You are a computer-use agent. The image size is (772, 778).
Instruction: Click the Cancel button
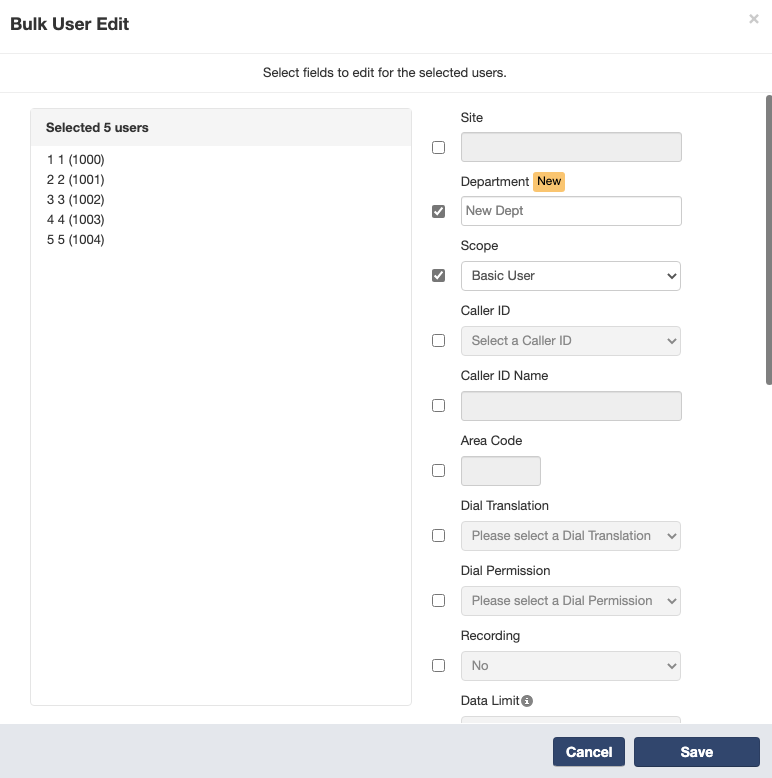[x=589, y=752]
